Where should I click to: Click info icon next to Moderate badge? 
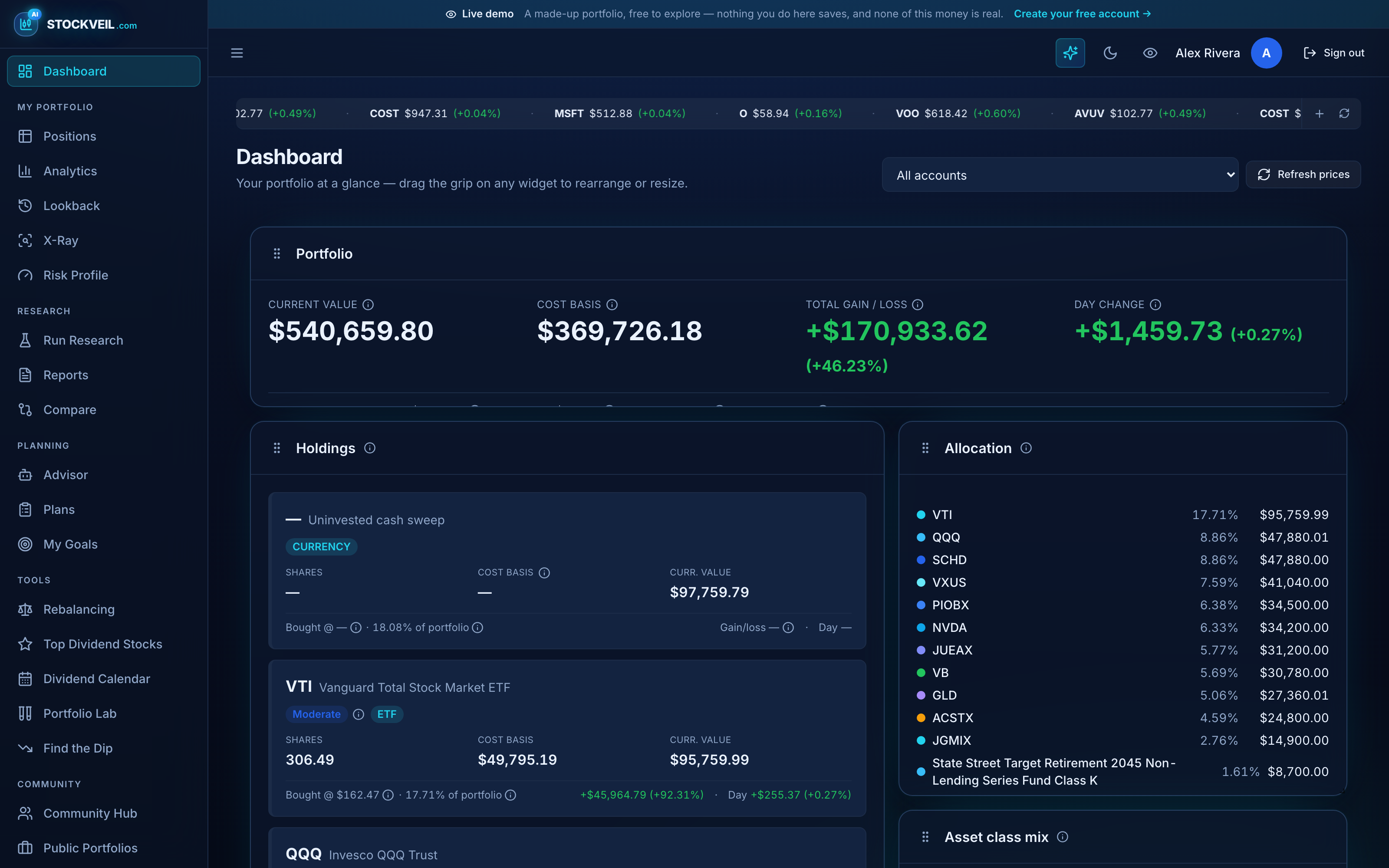359,714
